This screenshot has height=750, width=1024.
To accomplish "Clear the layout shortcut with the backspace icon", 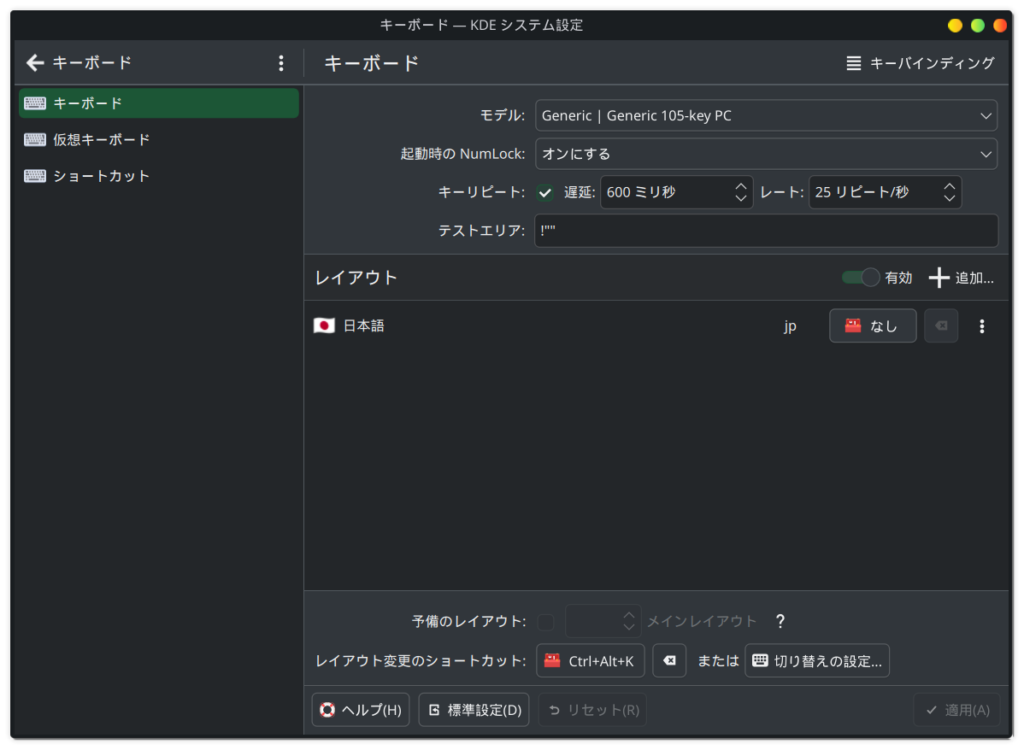I will click(x=941, y=325).
